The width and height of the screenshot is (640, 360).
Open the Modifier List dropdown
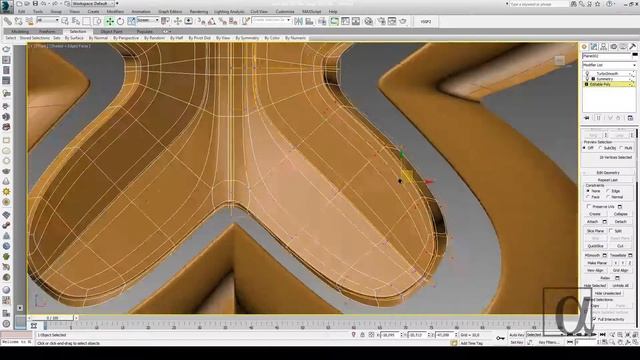[609, 65]
